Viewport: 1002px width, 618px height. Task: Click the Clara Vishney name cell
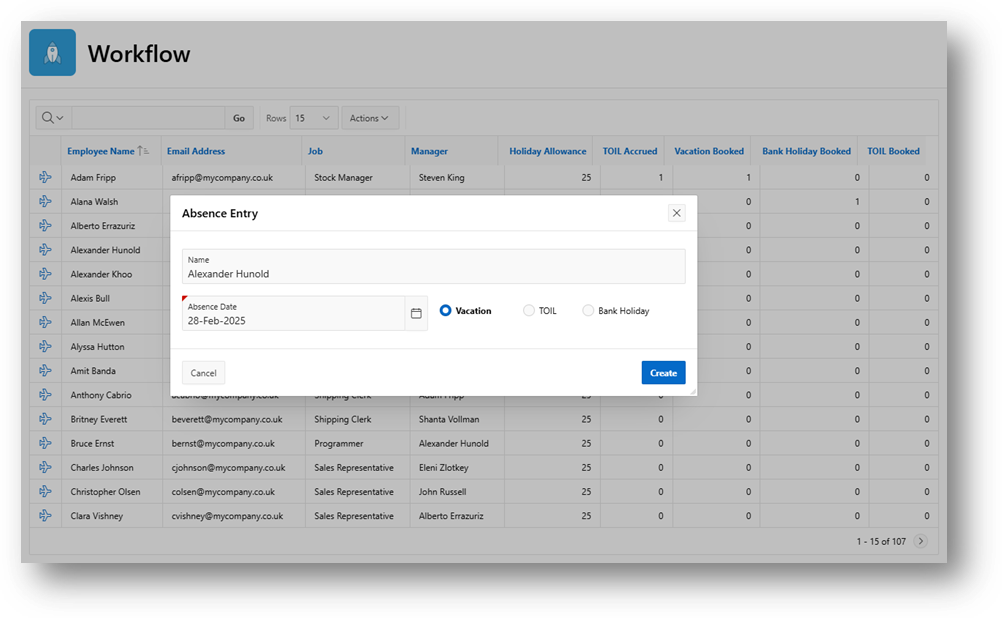96,516
